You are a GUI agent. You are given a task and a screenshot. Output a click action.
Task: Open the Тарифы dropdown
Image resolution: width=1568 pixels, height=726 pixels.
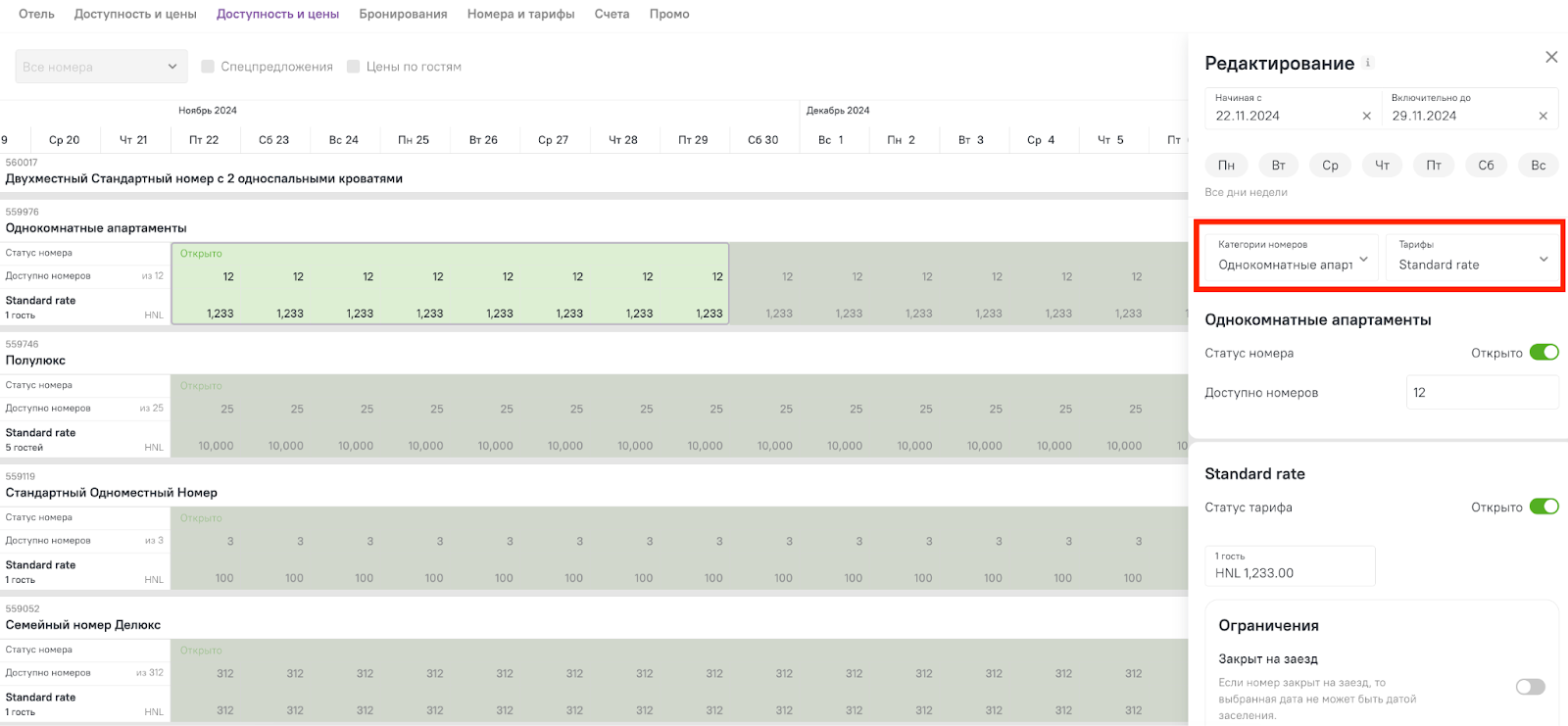pos(1472,257)
